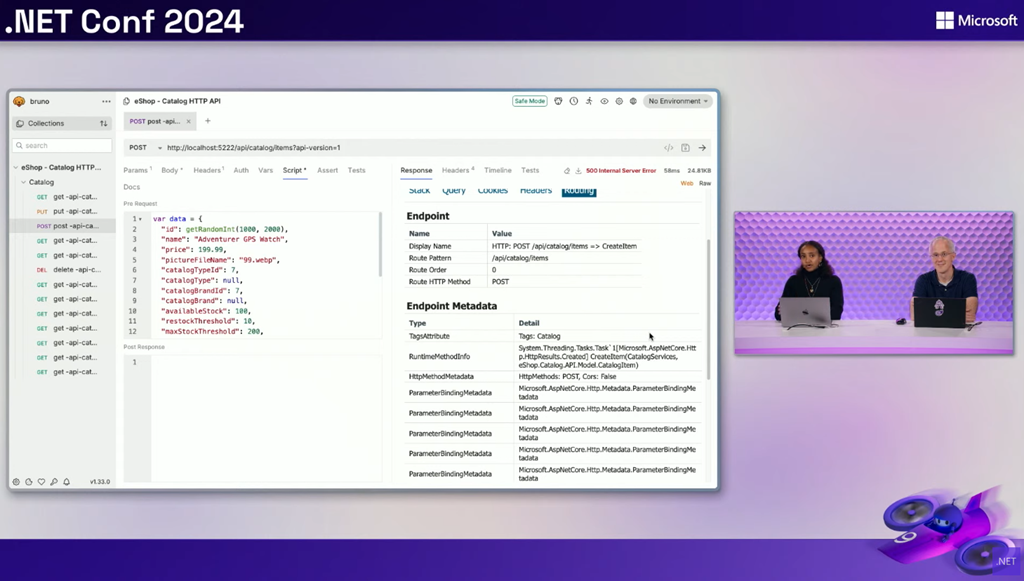Open the Assert request tab

327,170
